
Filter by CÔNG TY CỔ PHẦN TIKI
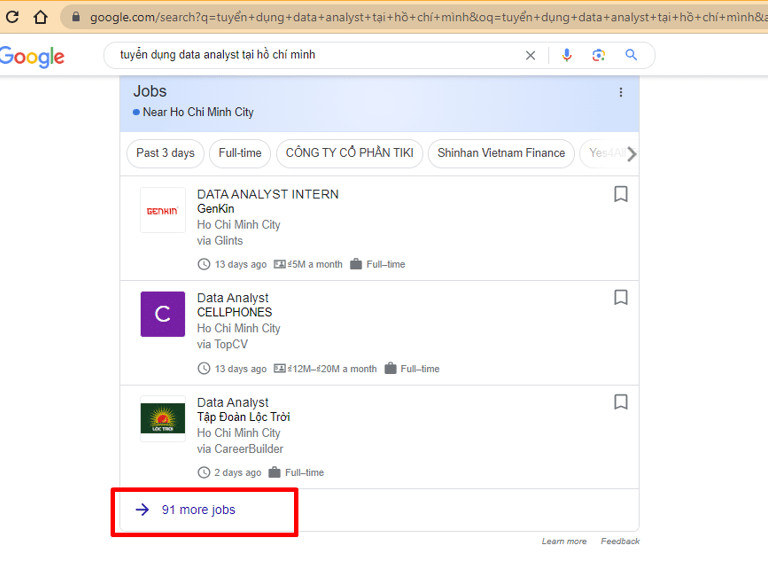coord(350,153)
